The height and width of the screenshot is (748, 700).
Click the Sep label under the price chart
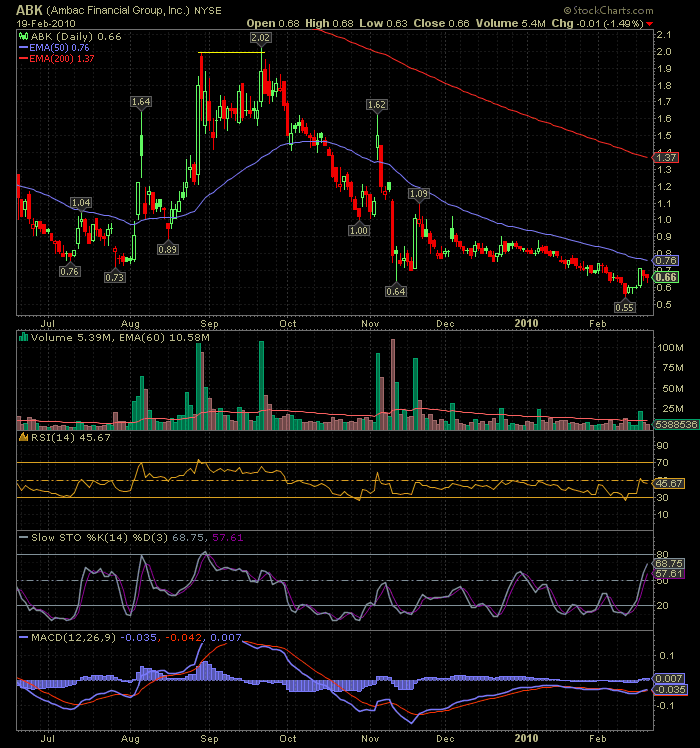pyautogui.click(x=209, y=324)
